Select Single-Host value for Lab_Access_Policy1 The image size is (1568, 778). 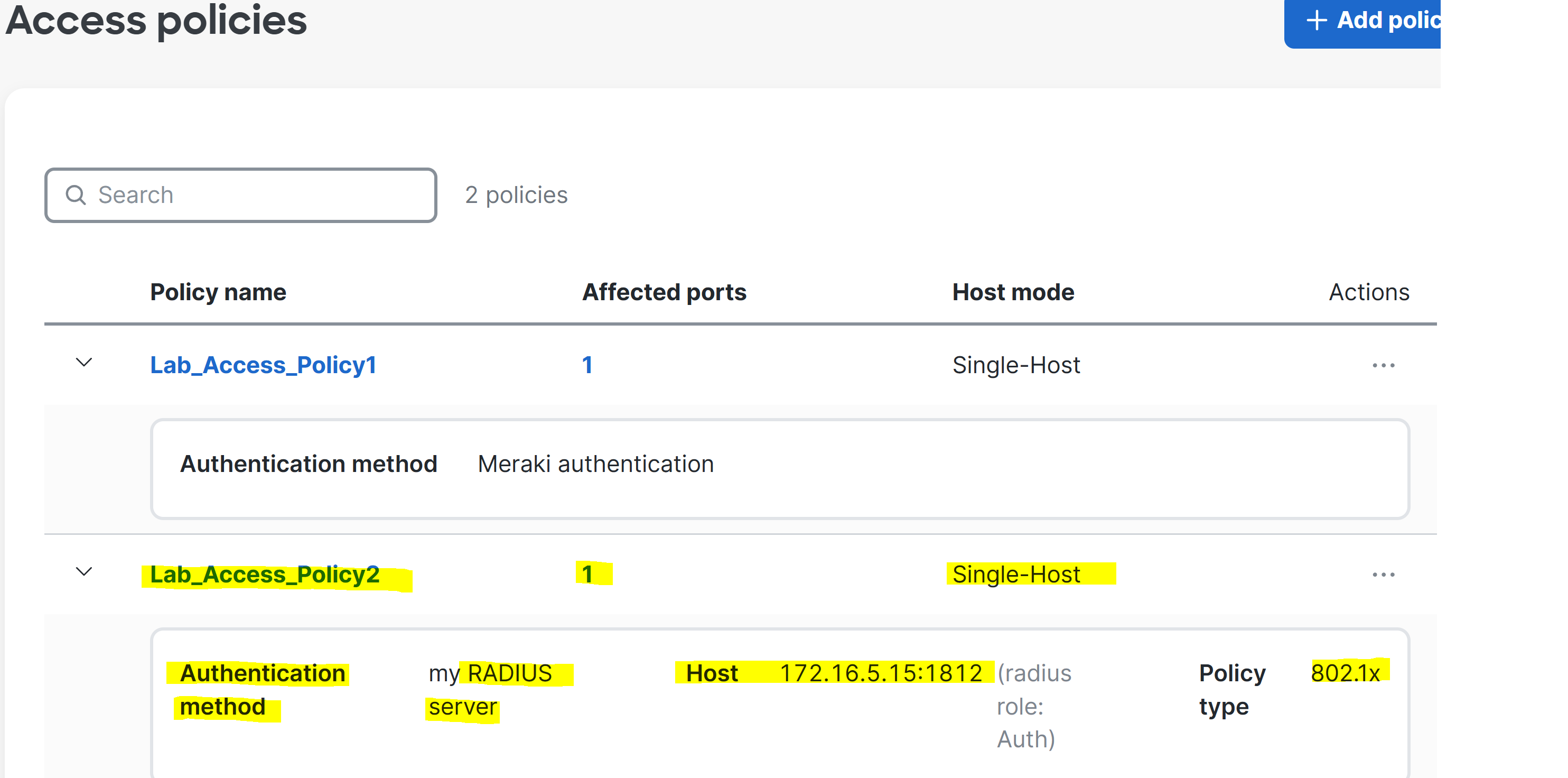(1016, 365)
